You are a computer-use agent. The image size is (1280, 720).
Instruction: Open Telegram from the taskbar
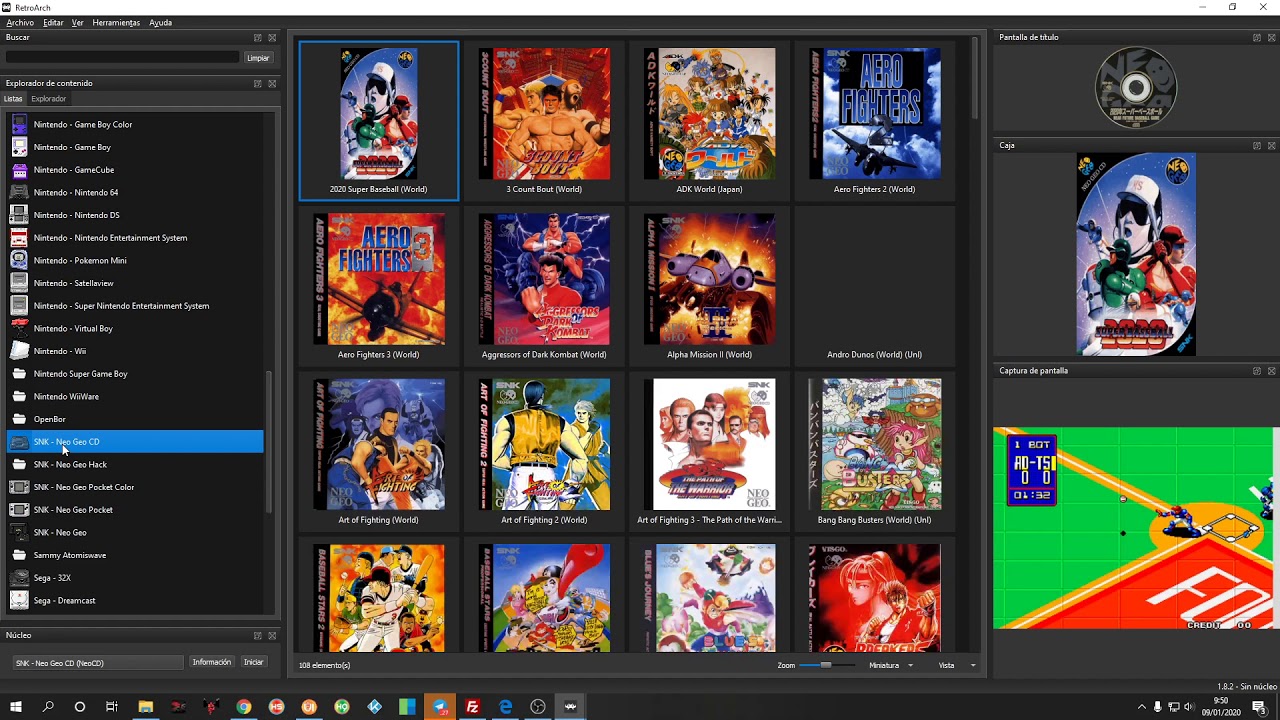pos(440,707)
